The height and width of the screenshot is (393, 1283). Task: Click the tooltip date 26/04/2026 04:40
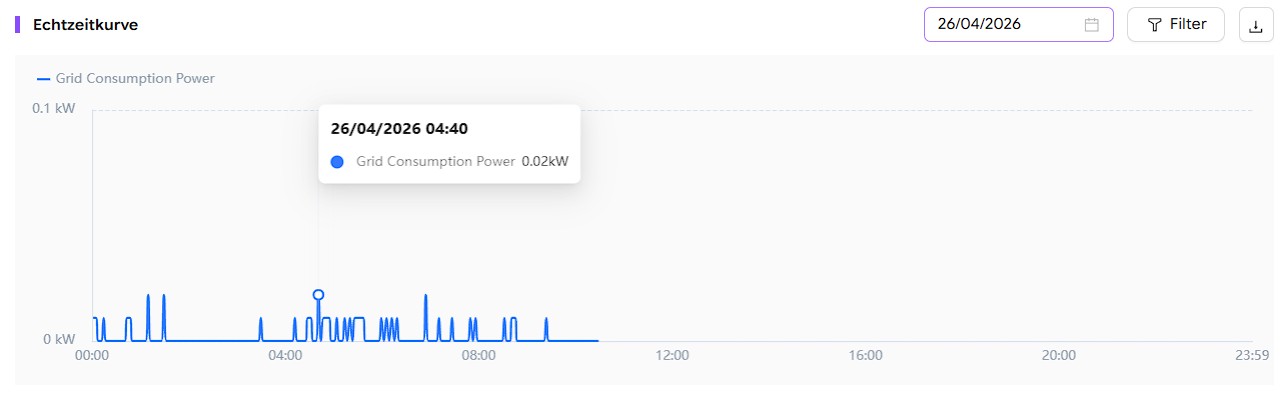[x=399, y=129]
